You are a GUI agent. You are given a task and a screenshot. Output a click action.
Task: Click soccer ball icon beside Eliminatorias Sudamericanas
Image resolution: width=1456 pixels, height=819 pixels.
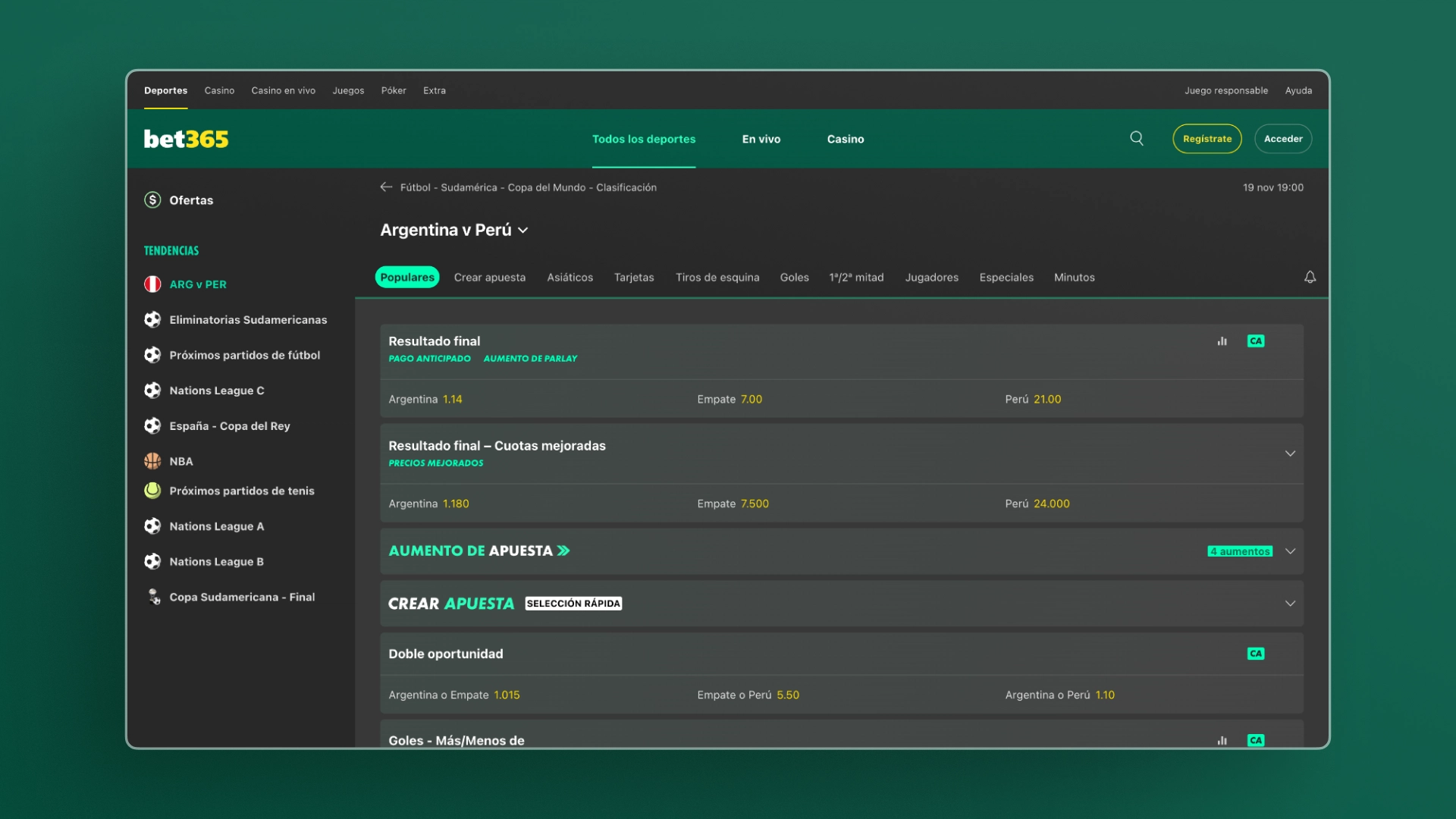pyautogui.click(x=152, y=320)
